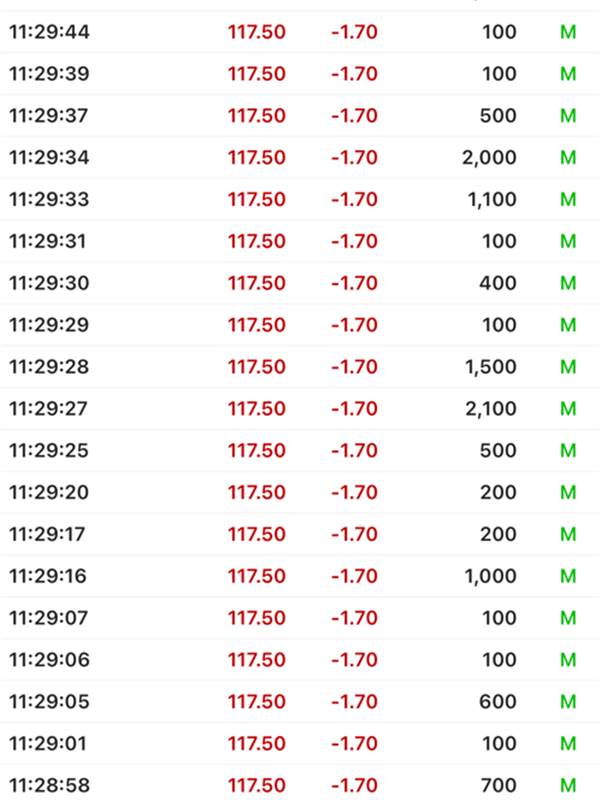Tap the M marker on 11:29:28 row

568,367
